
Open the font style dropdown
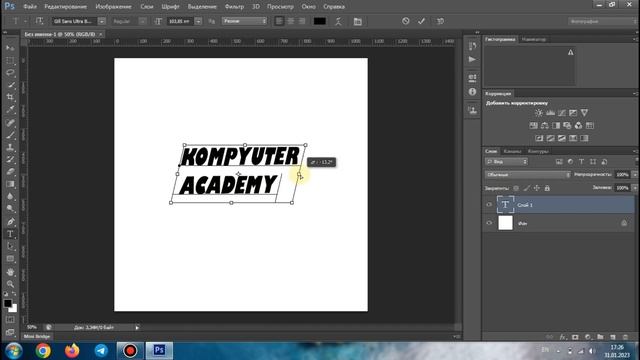coord(142,21)
